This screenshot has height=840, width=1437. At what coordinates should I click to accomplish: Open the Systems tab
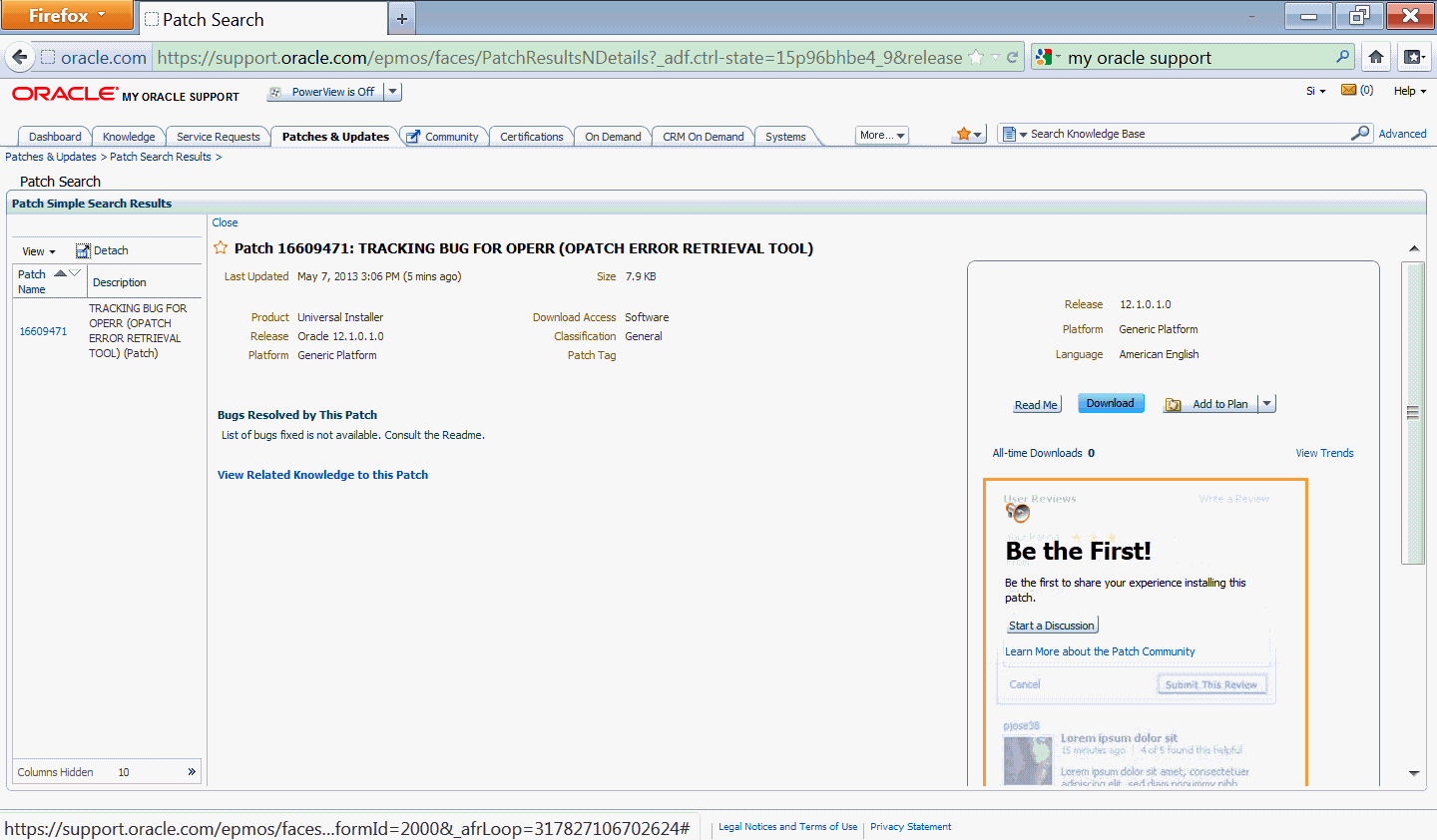[x=785, y=137]
